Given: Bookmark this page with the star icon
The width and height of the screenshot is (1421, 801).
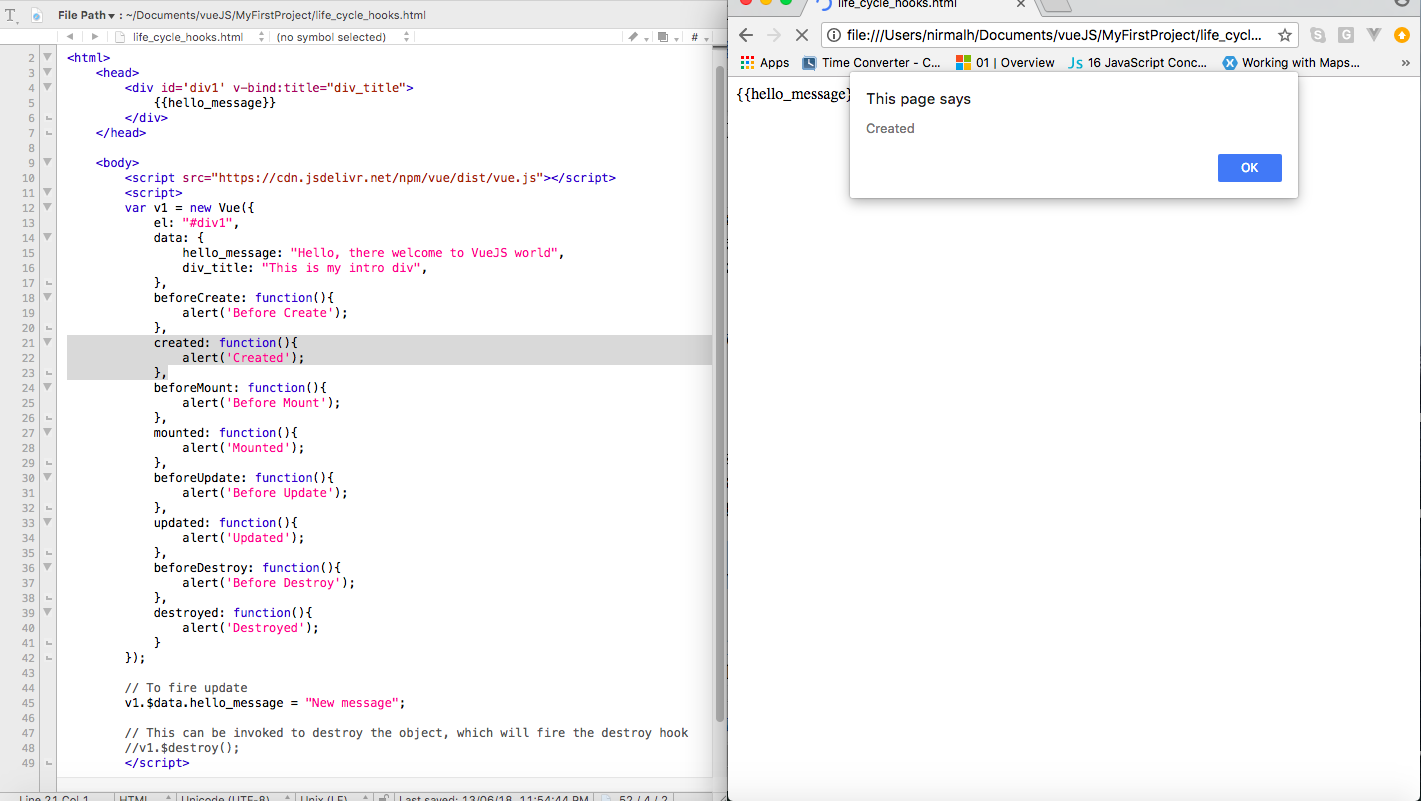Looking at the screenshot, I should click(1284, 35).
